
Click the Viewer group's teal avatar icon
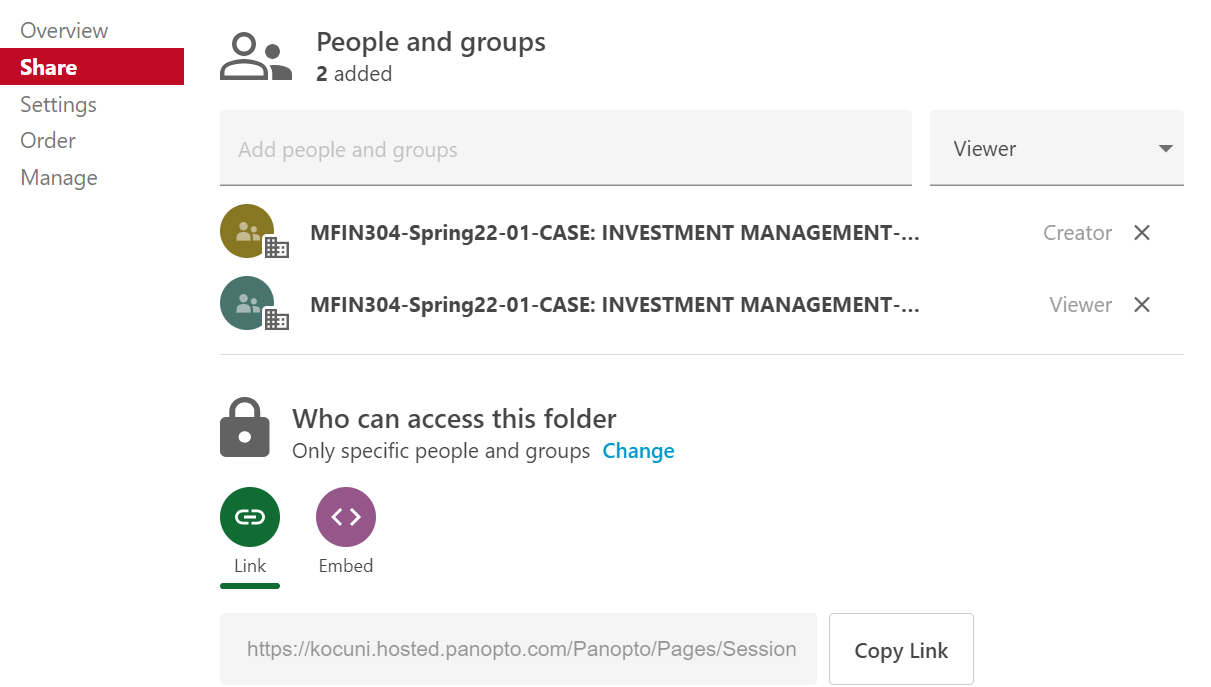pos(247,303)
